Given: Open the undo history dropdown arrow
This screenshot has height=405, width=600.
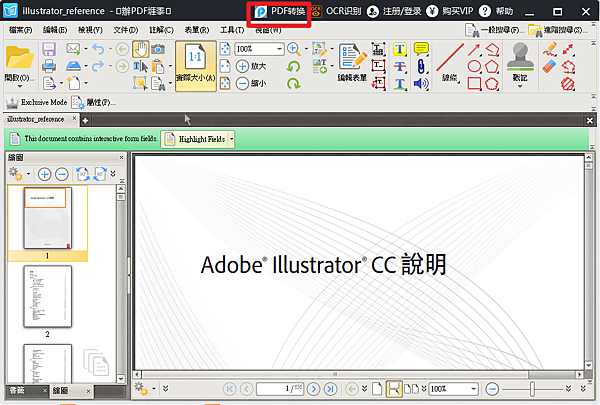Looking at the screenshot, I should tap(110, 49).
